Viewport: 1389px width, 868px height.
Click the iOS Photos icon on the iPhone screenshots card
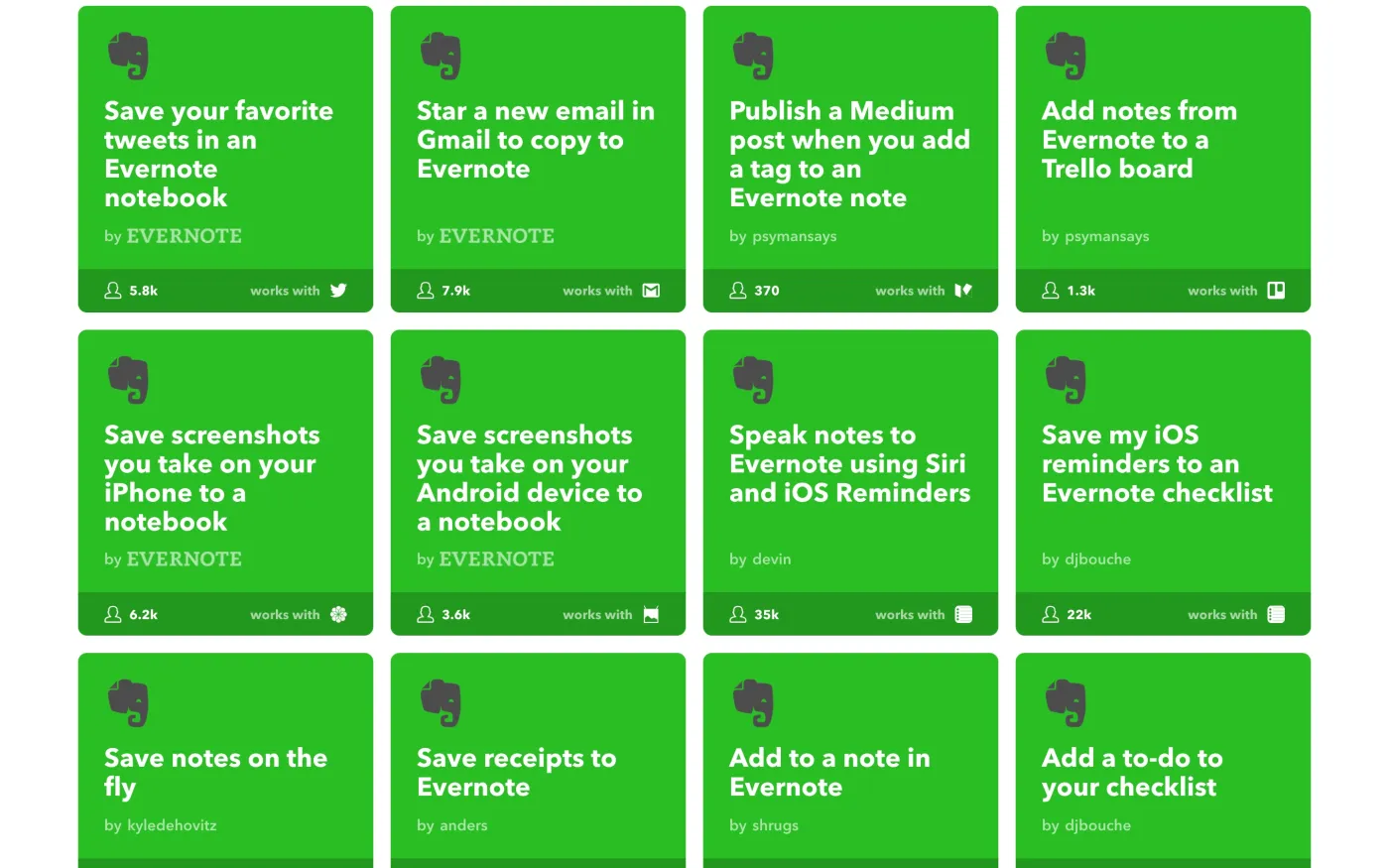[338, 614]
